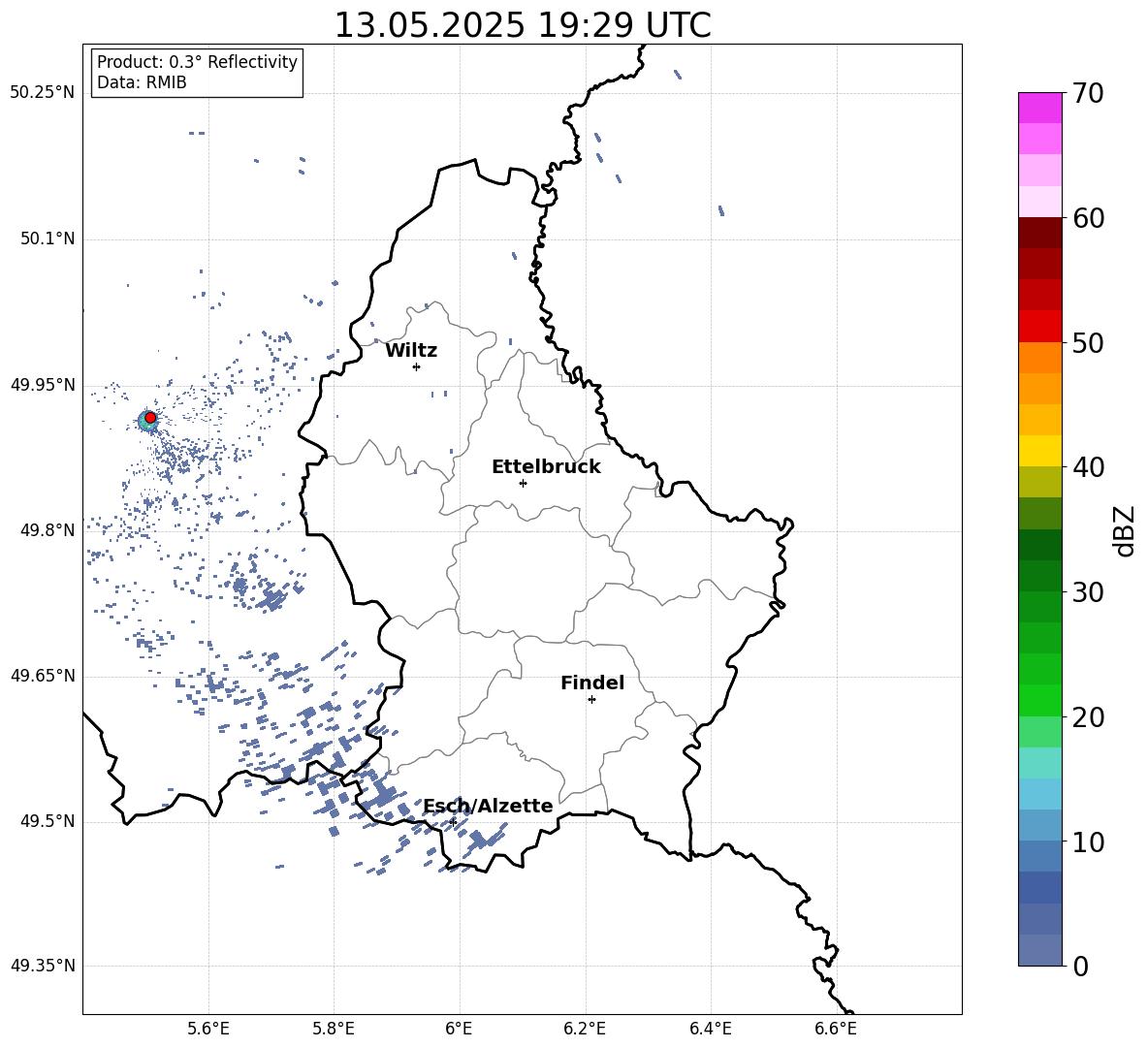
Task: Click the 50.25°N latitude label
Action: point(43,93)
